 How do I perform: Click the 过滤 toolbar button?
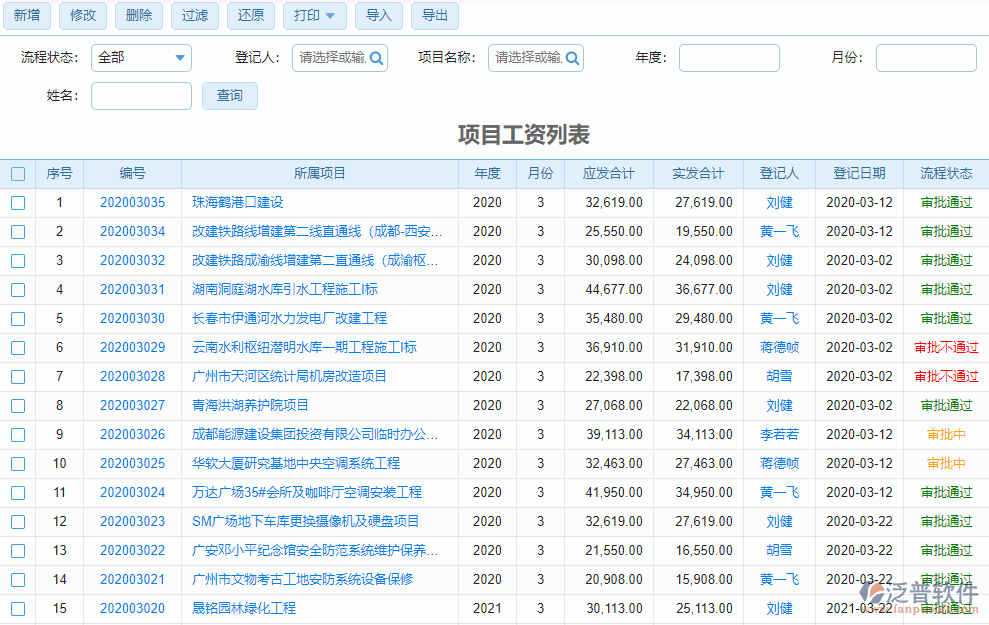(x=194, y=16)
